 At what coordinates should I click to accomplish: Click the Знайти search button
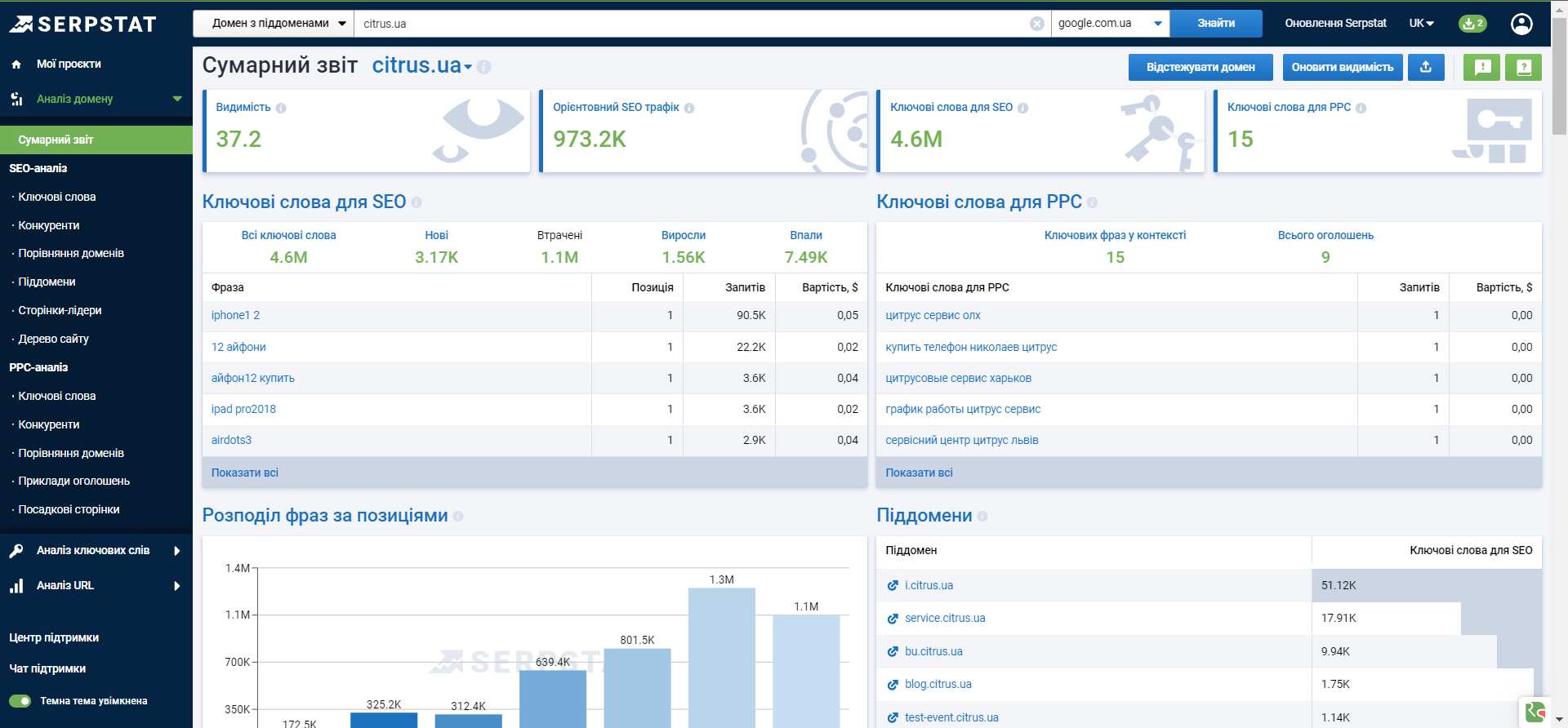[x=1216, y=24]
